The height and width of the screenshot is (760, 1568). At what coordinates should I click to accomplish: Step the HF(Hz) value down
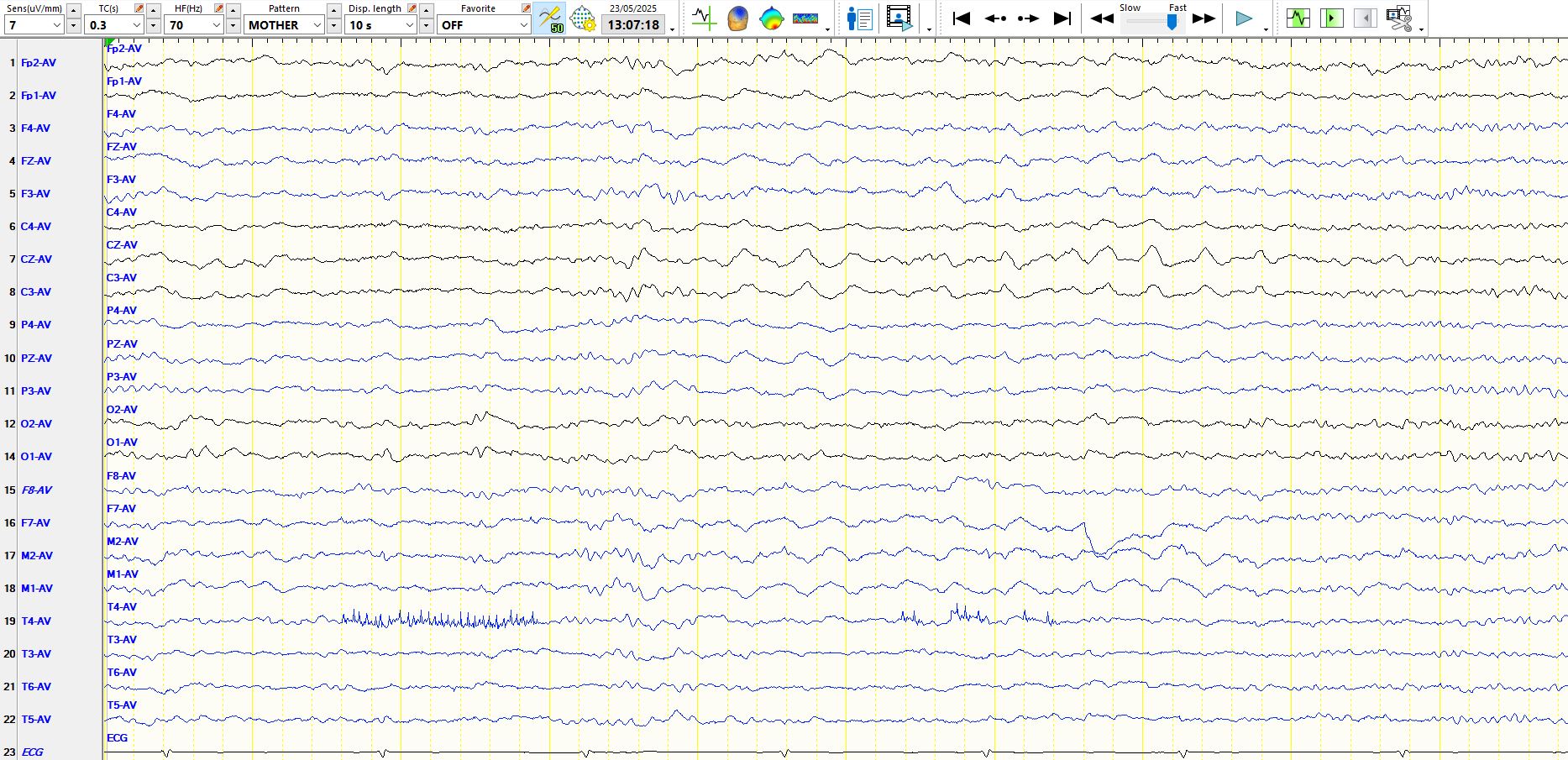click(x=233, y=25)
